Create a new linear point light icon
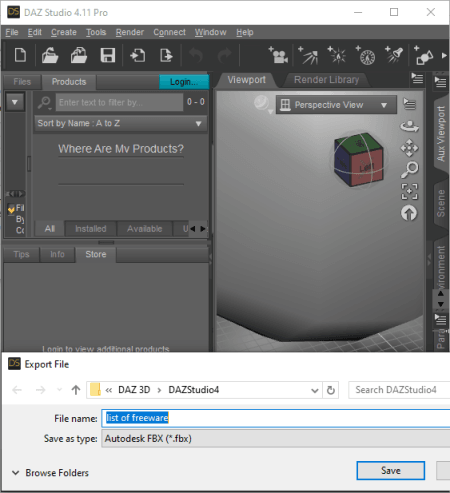 pos(365,55)
